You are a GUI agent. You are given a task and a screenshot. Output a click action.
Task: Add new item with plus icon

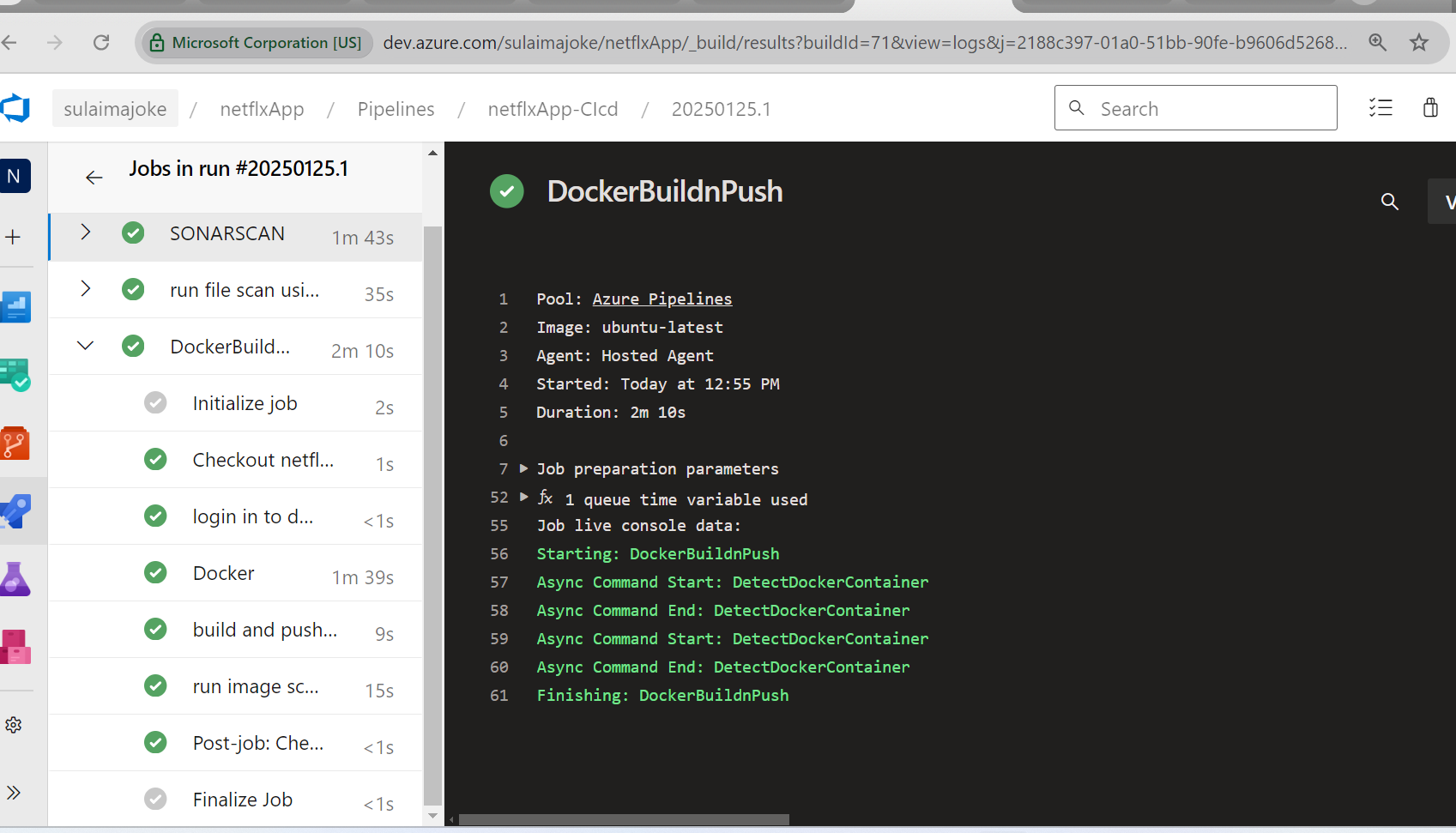13,237
